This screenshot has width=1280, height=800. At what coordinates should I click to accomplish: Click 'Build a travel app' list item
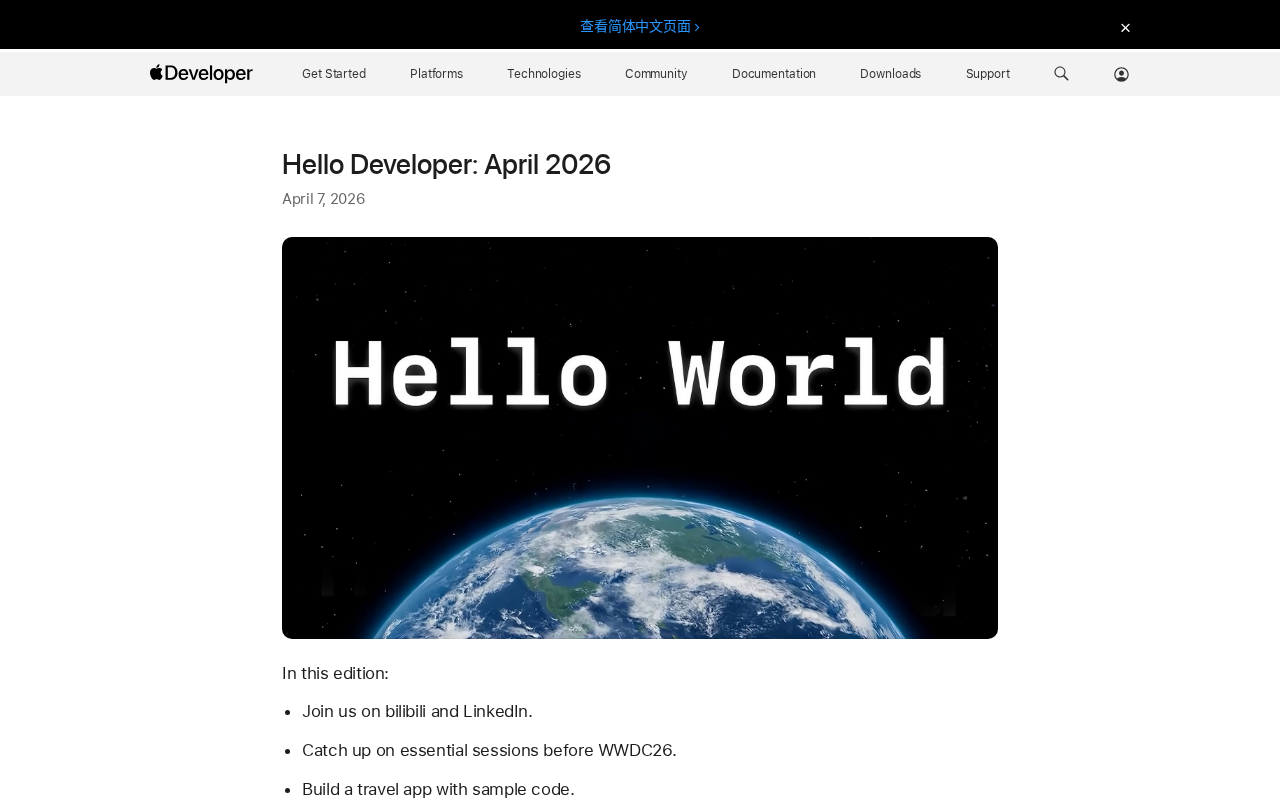point(438,789)
